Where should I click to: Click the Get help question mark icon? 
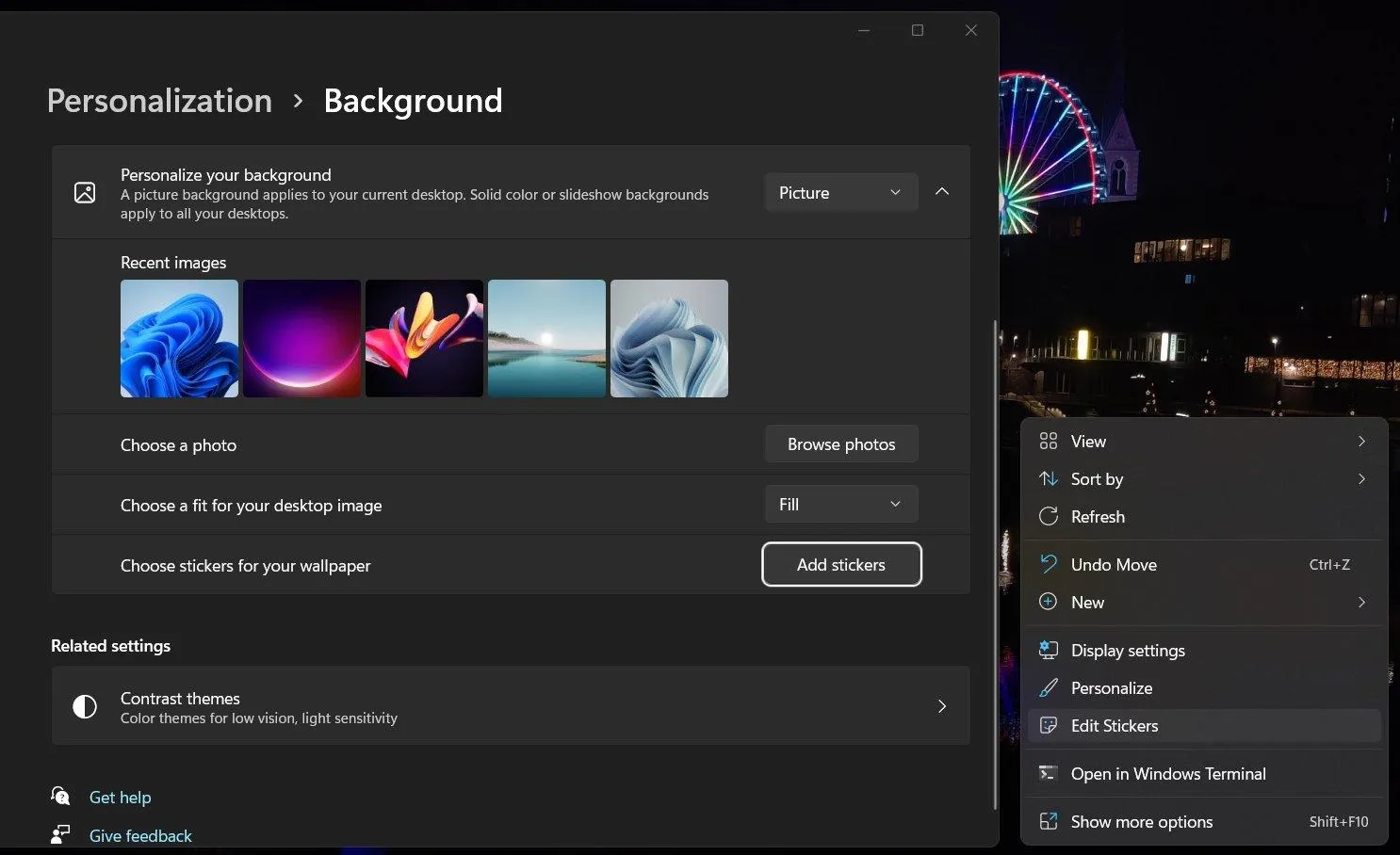point(60,796)
